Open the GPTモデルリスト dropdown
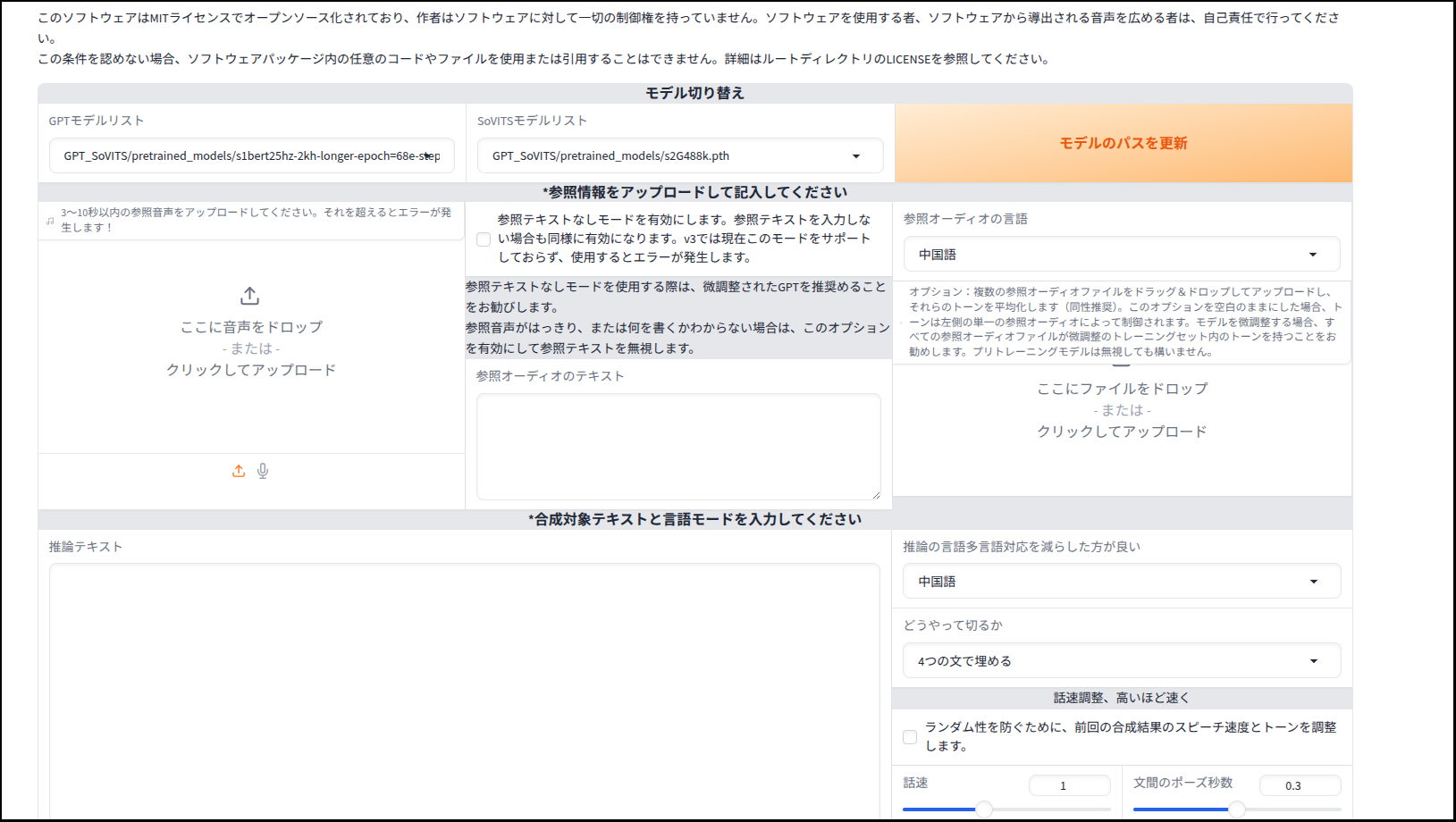1456x822 pixels. click(251, 155)
